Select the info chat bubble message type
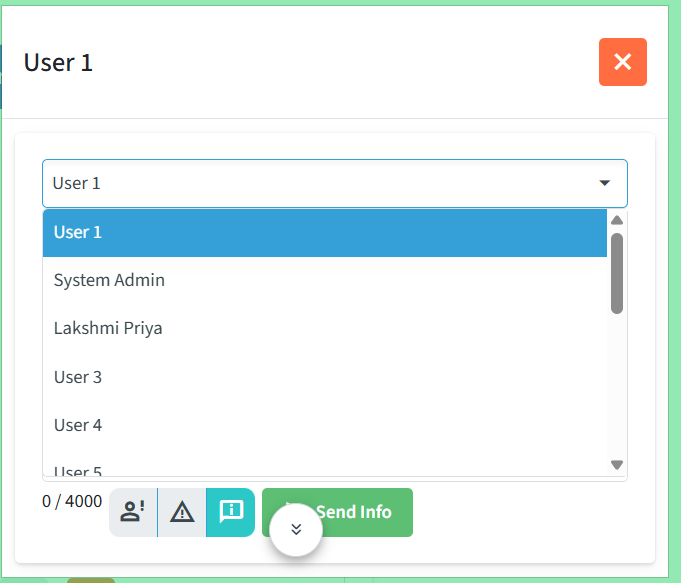 coord(231,512)
